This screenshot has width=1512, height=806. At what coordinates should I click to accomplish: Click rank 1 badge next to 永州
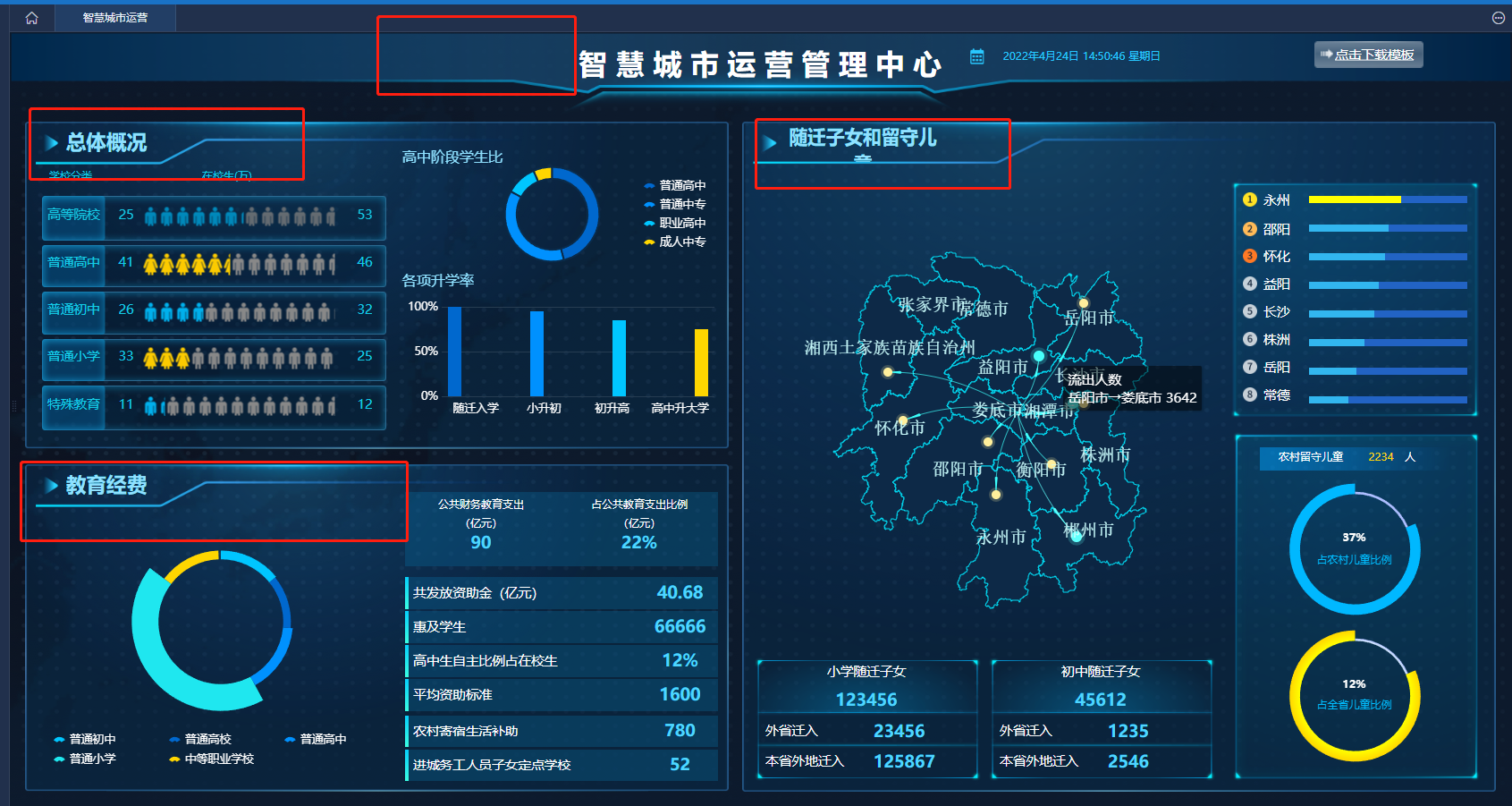tap(1250, 199)
